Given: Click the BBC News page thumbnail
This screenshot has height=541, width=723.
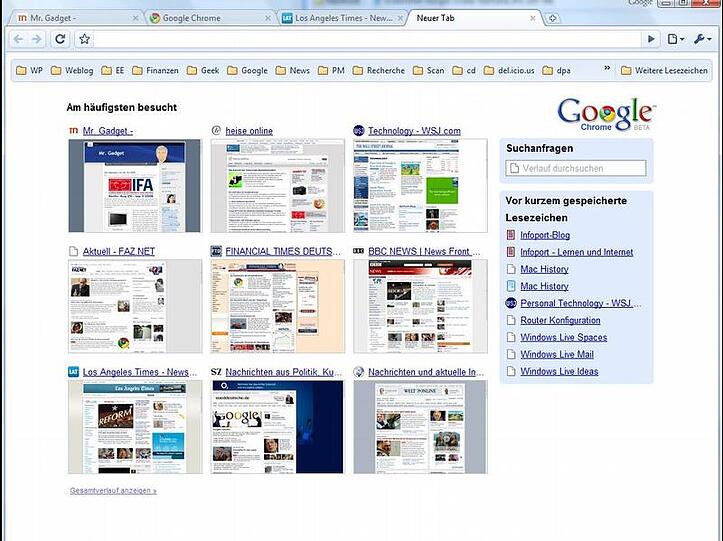Looking at the screenshot, I should pyautogui.click(x=420, y=306).
